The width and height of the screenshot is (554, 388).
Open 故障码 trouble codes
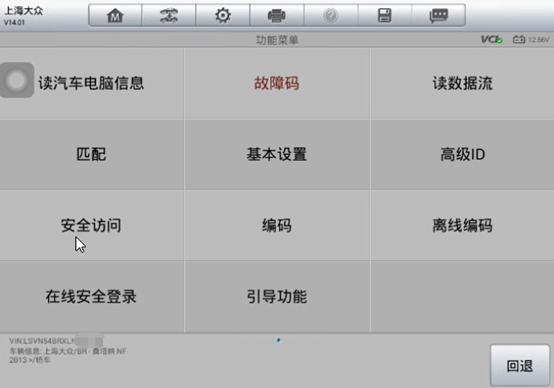click(x=277, y=83)
